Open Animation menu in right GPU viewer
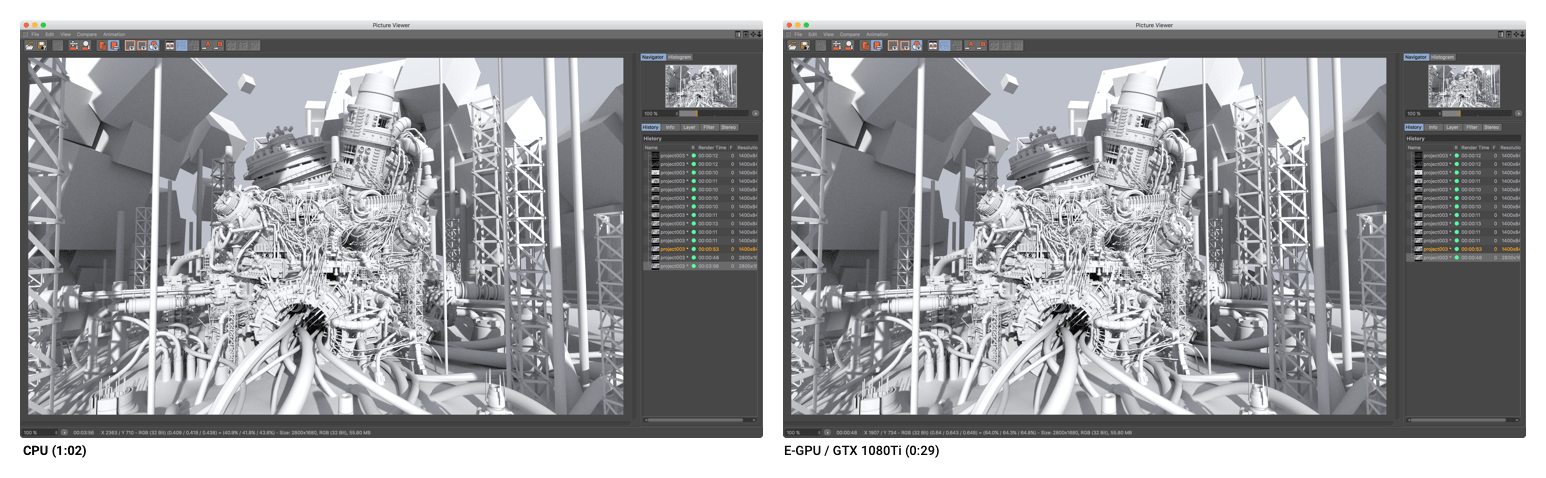 877,34
